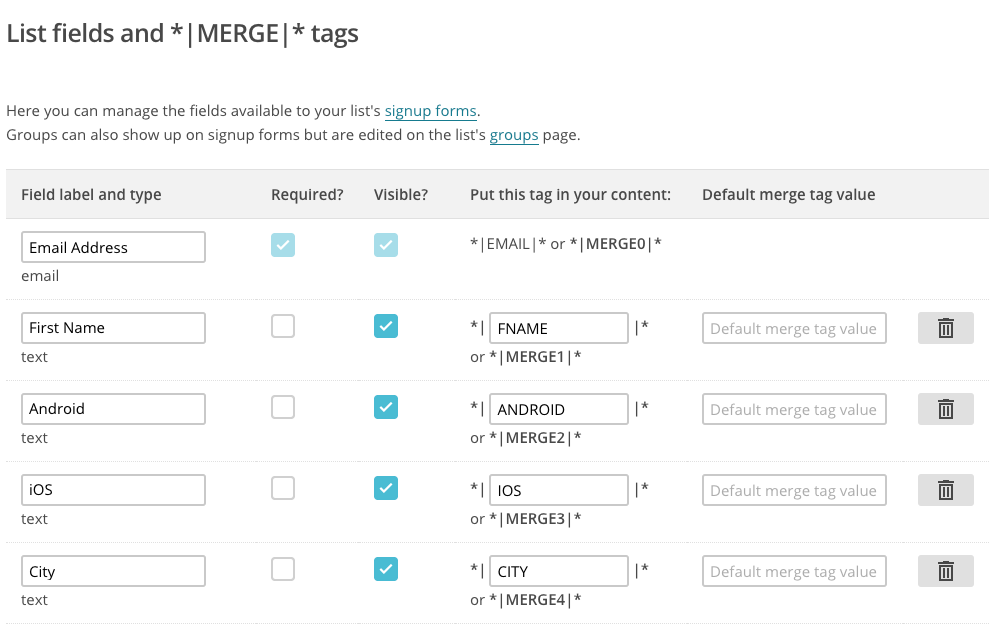Delete the City field using trash icon
Viewport: 997px width, 637px height.
click(x=945, y=571)
